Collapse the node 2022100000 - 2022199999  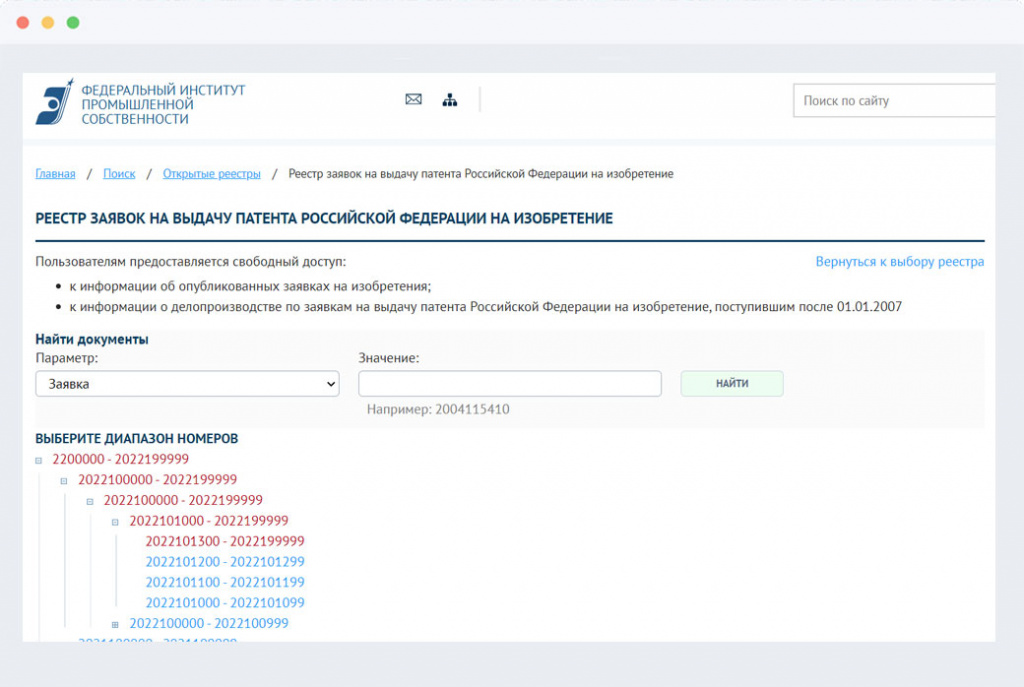63,479
